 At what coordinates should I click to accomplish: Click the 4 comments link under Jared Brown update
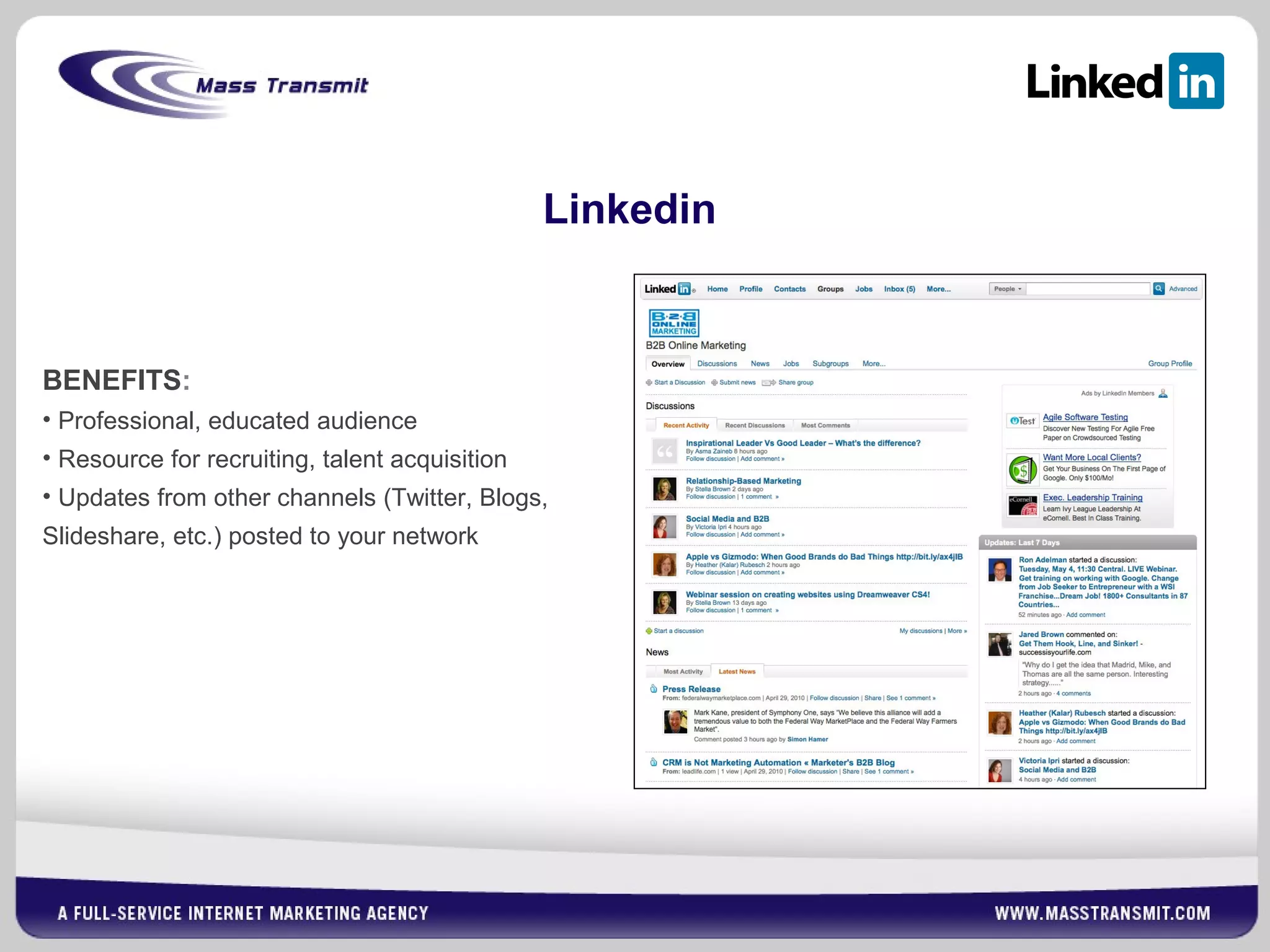pyautogui.click(x=1073, y=694)
